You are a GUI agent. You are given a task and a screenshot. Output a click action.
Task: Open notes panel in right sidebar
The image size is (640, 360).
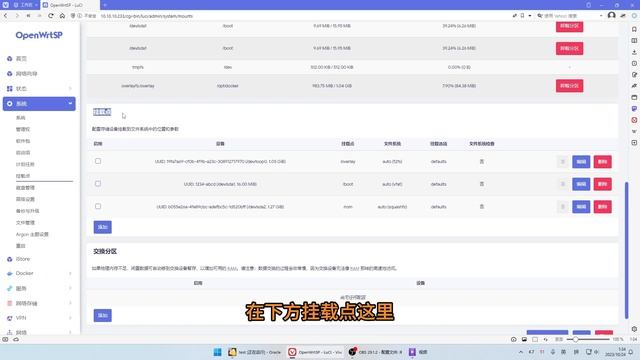[x=634, y=75]
